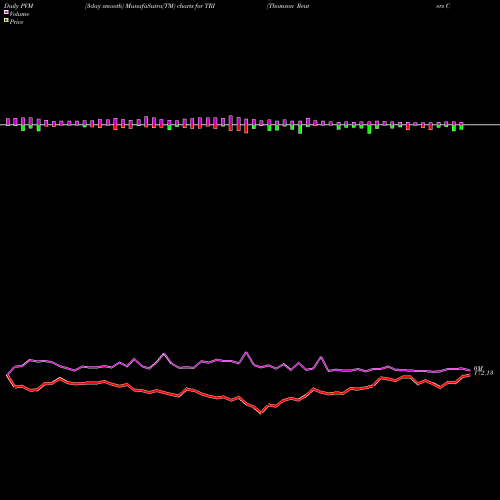Select the 'Volume' legend label

click(x=19, y=14)
